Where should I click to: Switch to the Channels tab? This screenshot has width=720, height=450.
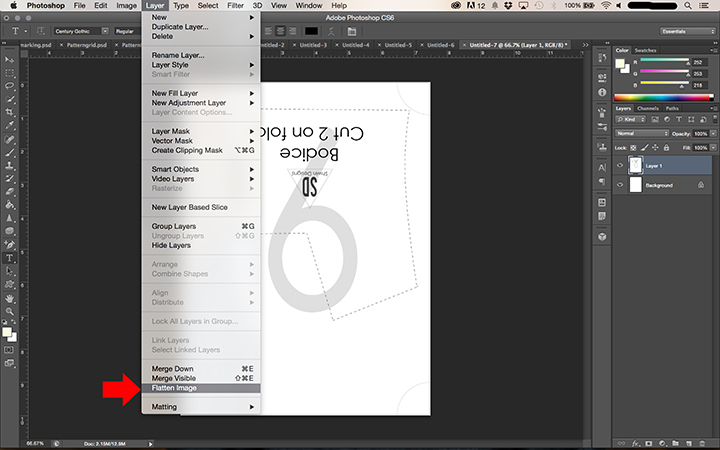648,108
